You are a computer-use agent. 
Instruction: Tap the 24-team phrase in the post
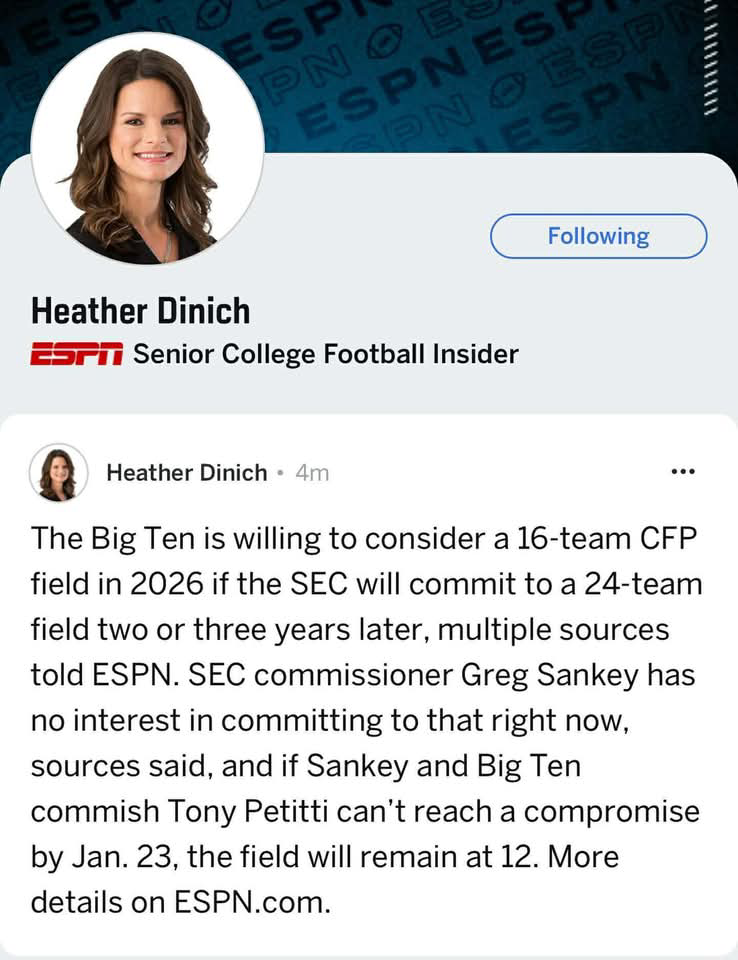click(636, 585)
